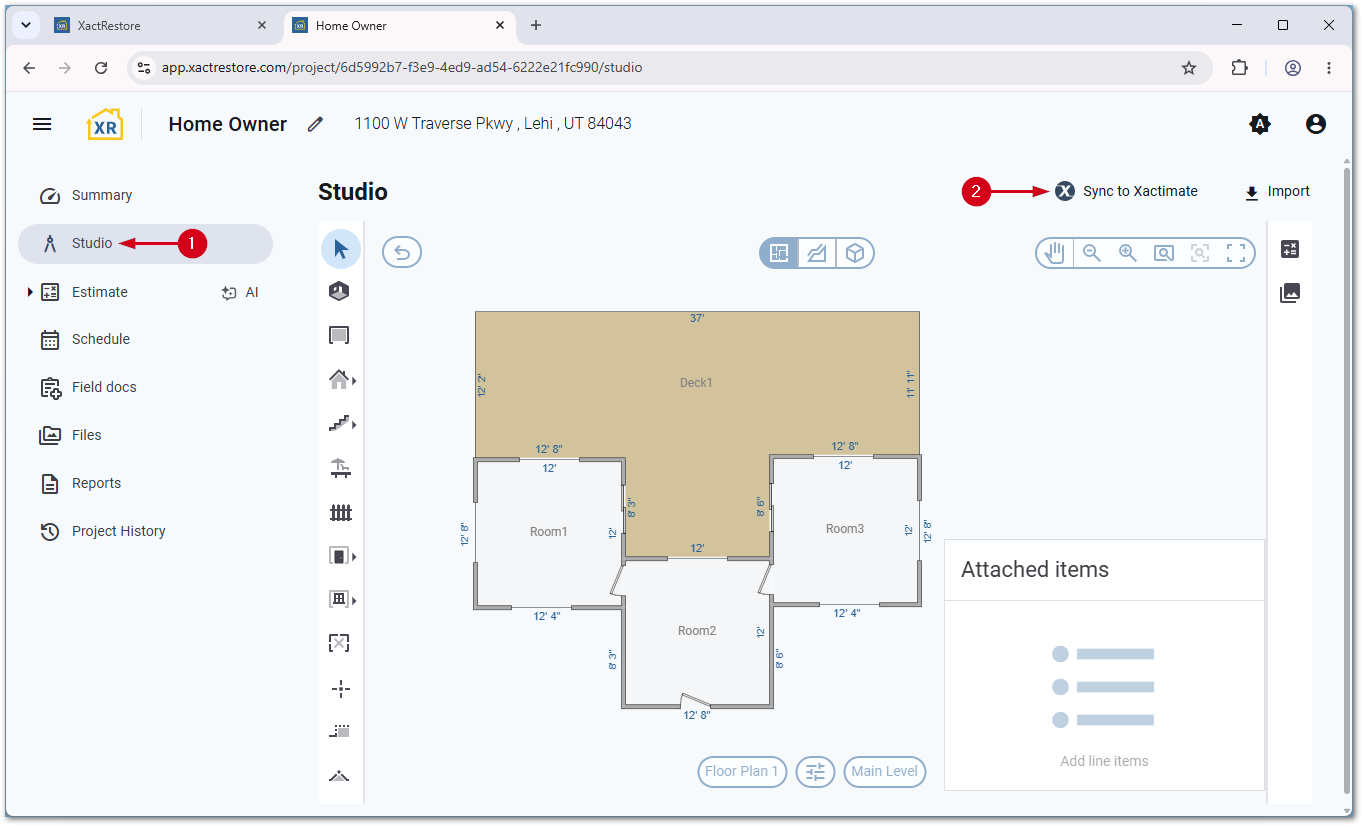Select the arrow pointer tool
1362x826 pixels.
341,249
